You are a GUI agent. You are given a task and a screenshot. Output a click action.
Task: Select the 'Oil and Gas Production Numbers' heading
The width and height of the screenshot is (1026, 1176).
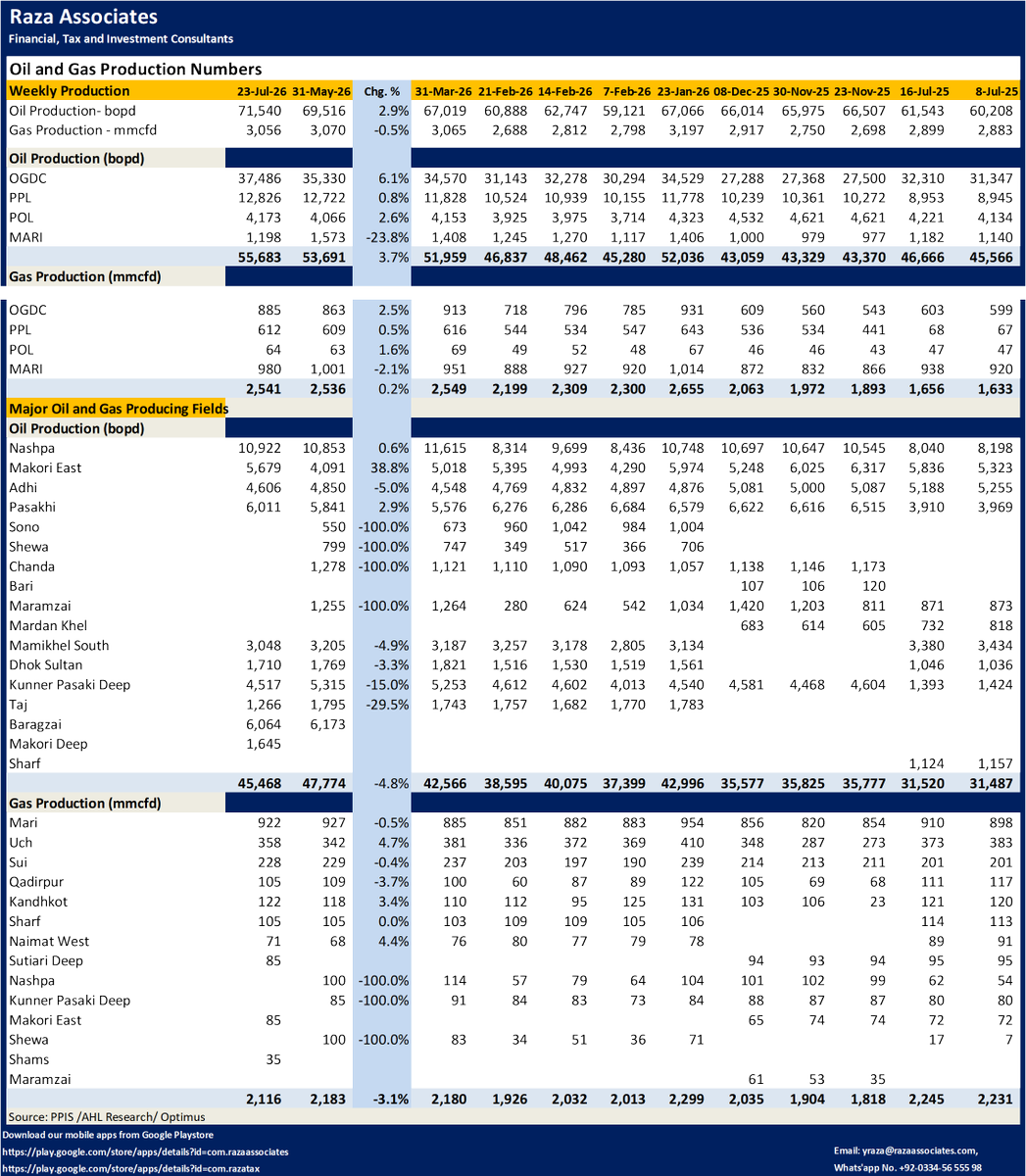135,70
